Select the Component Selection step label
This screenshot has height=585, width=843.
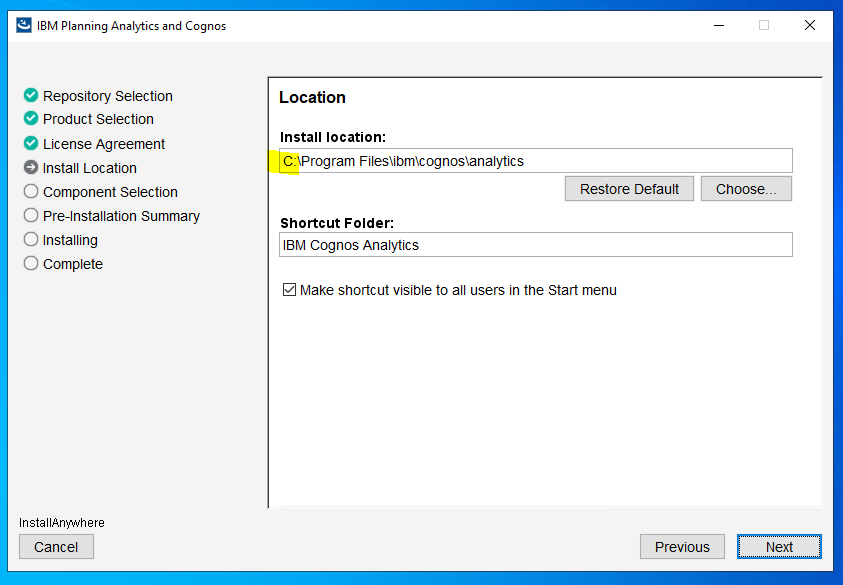(110, 192)
